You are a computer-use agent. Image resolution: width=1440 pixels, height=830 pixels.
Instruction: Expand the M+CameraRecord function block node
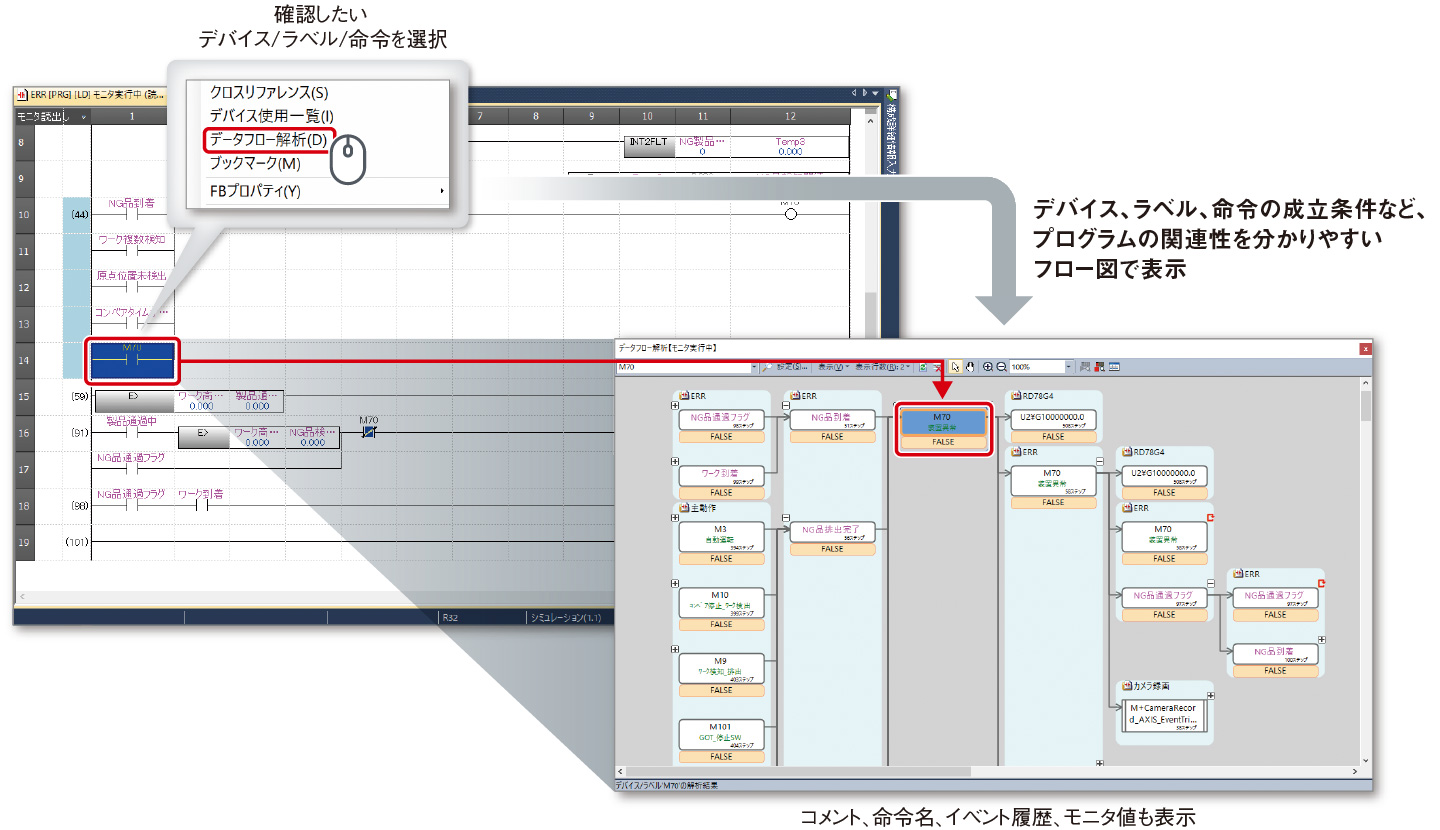click(x=1210, y=696)
